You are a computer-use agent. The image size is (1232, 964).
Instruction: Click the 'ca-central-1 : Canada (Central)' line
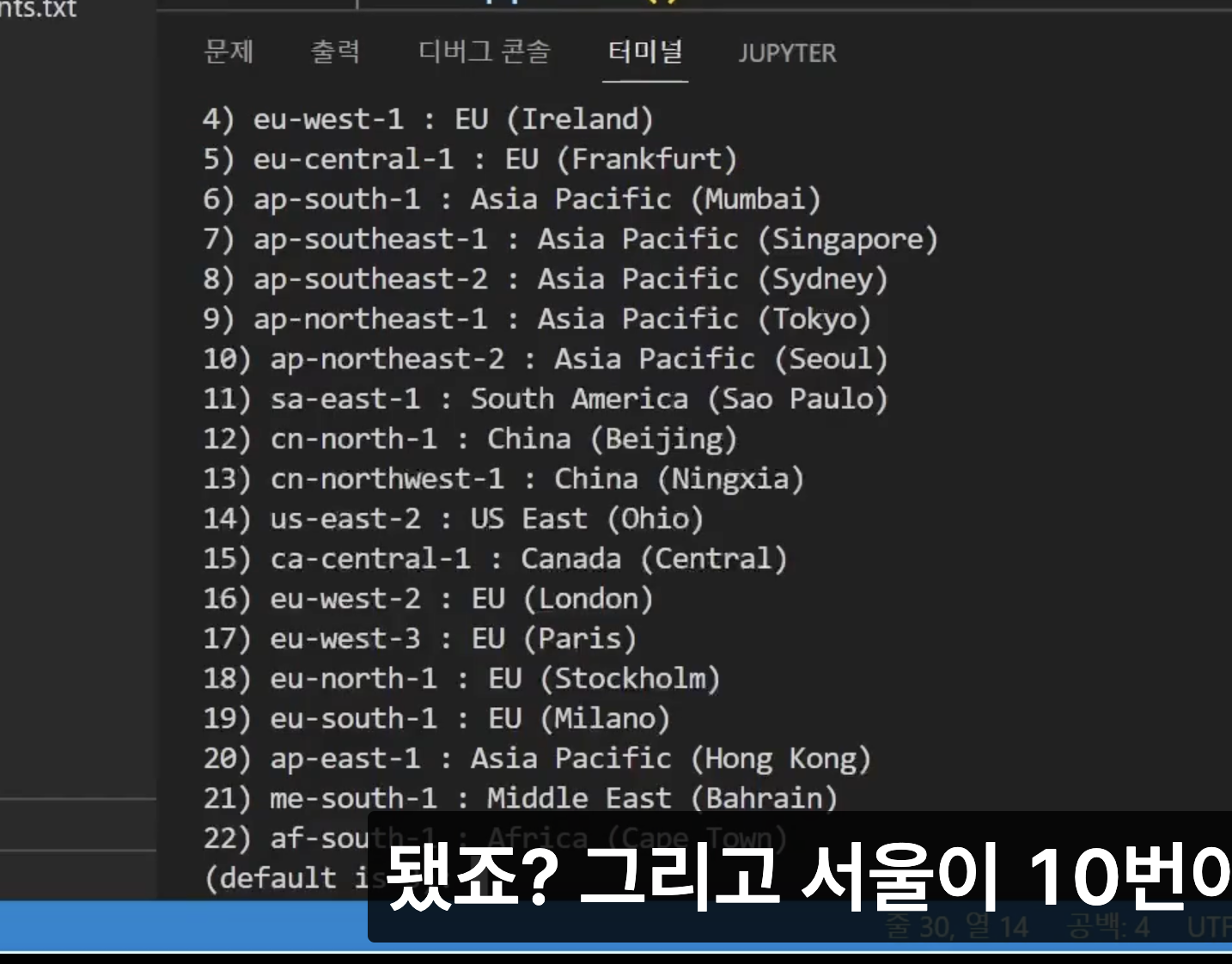click(x=495, y=558)
